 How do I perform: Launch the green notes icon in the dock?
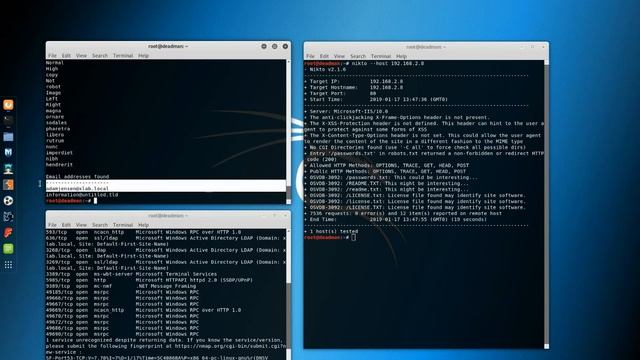click(x=8, y=249)
